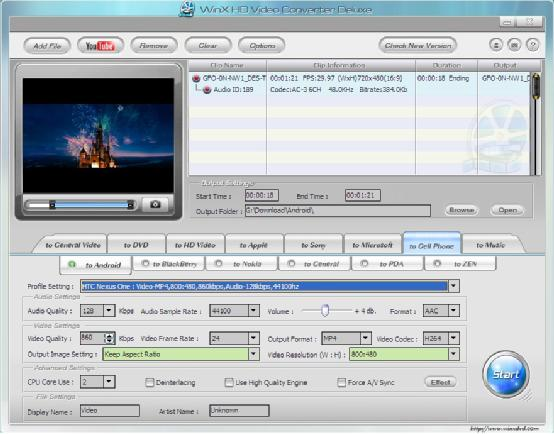Click the Output column header
Viewport: 554px width, 434px height.
point(505,65)
